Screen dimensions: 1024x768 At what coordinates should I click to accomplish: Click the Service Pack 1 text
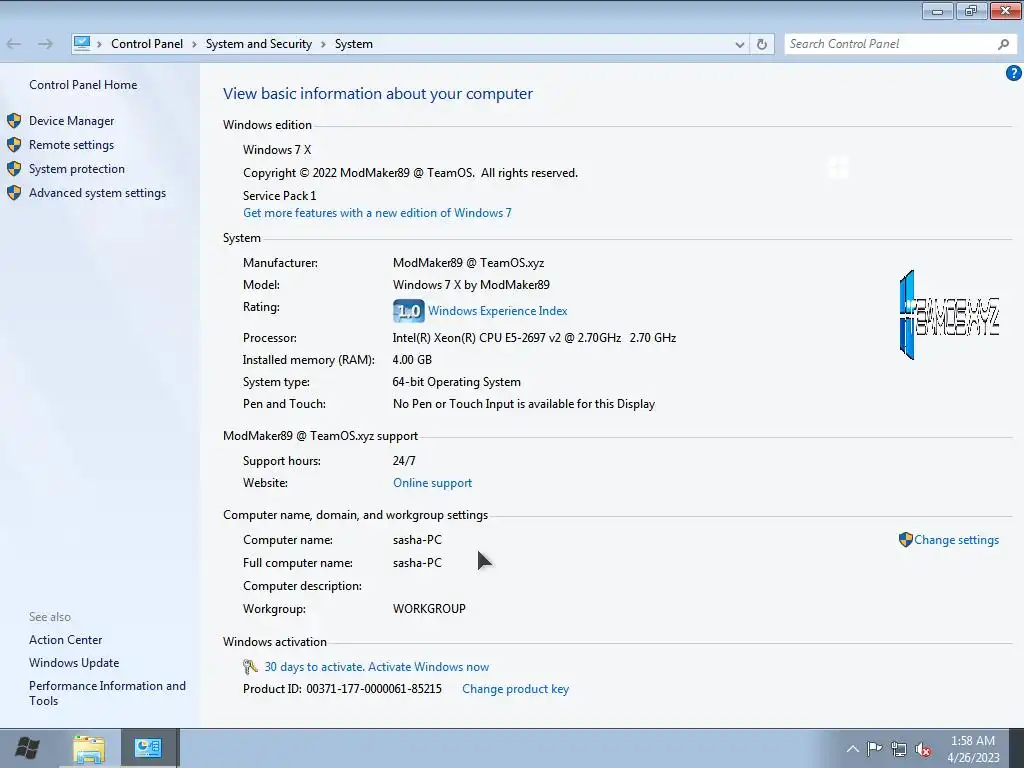(280, 196)
